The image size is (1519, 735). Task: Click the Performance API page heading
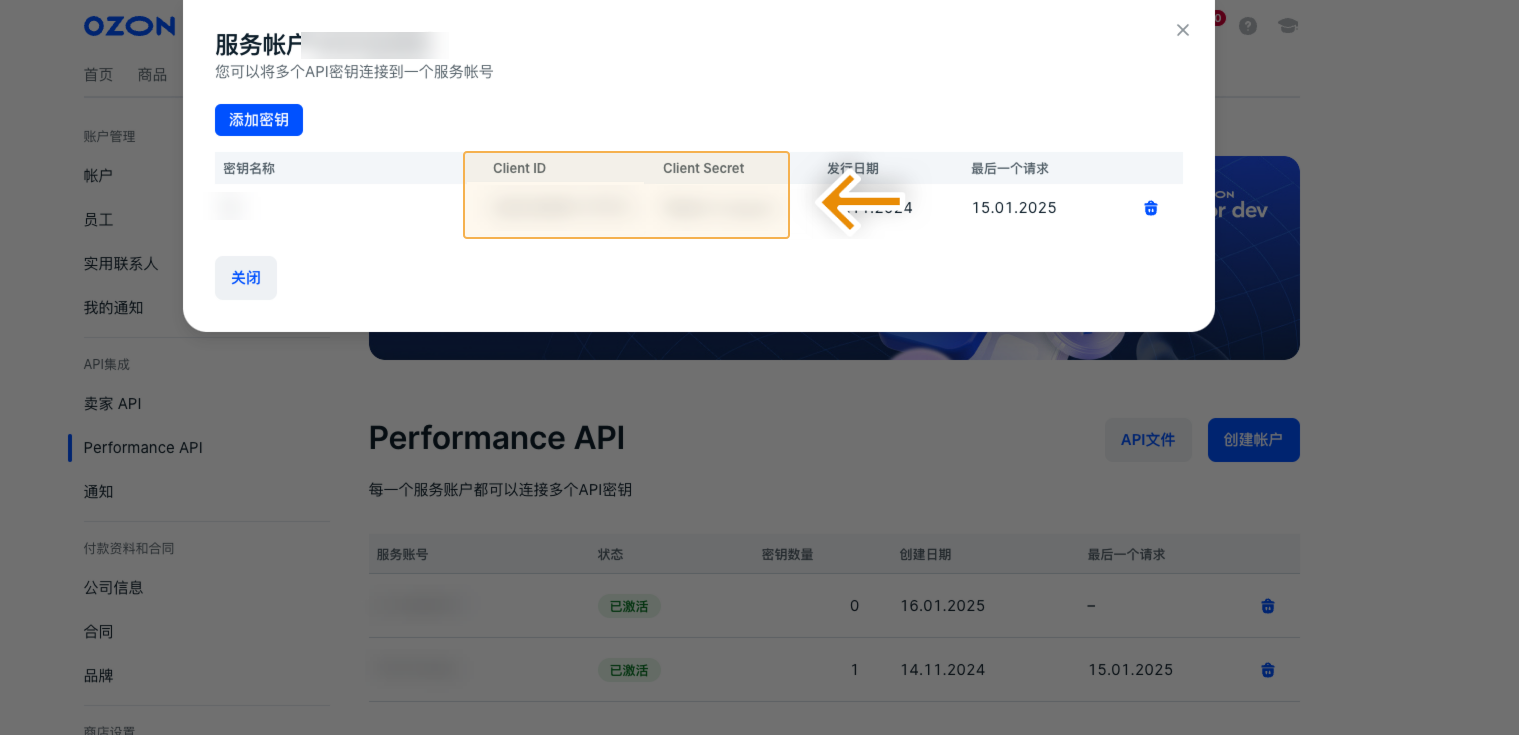coord(497,438)
